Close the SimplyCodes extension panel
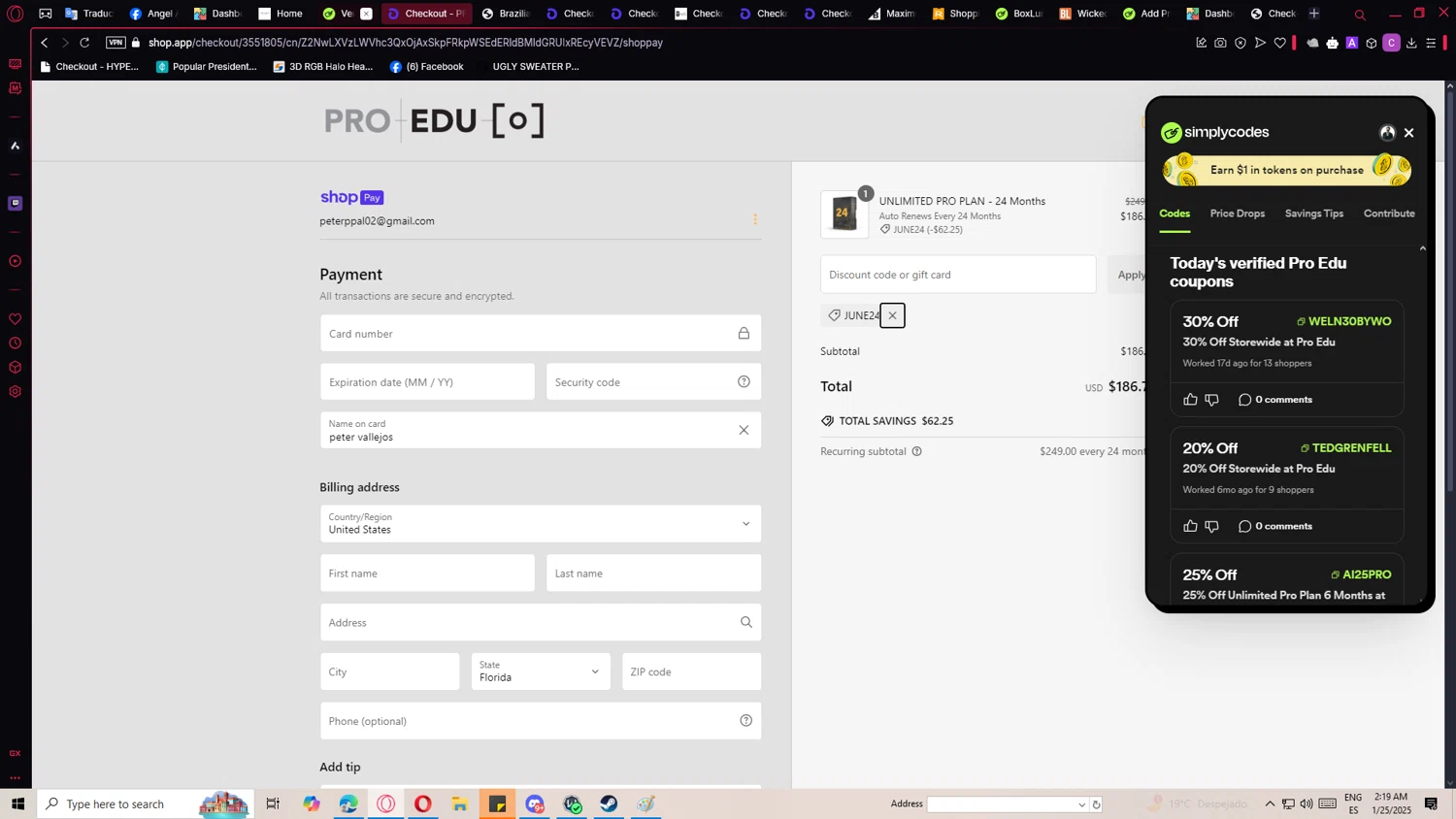1456x819 pixels. [x=1408, y=133]
